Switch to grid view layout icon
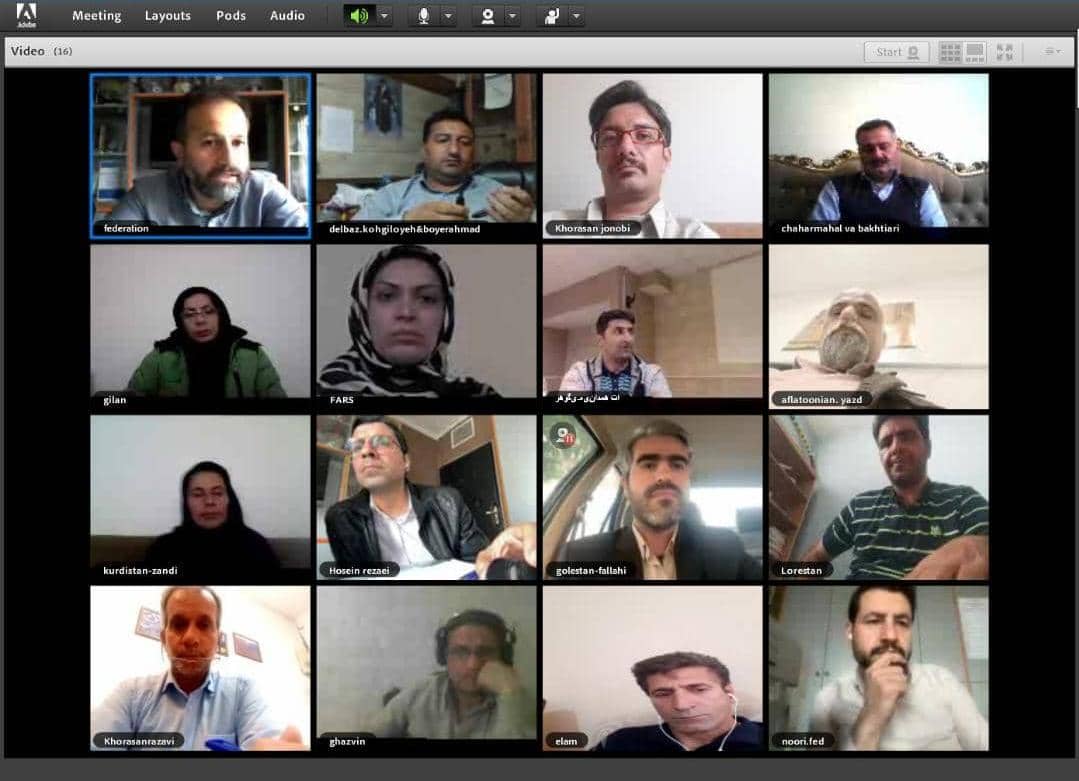Viewport: 1079px width, 781px height. point(950,52)
